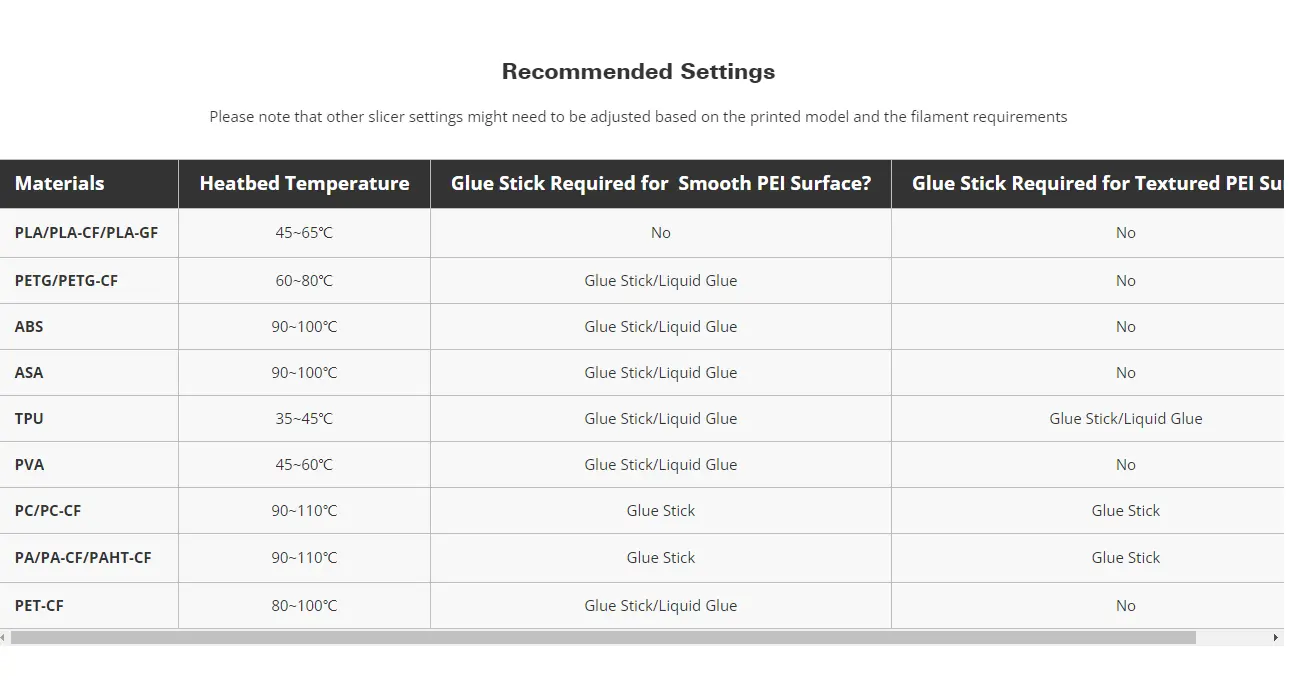Select the PETG/PETG-CF material cell
The width and height of the screenshot is (1313, 680).
point(66,281)
